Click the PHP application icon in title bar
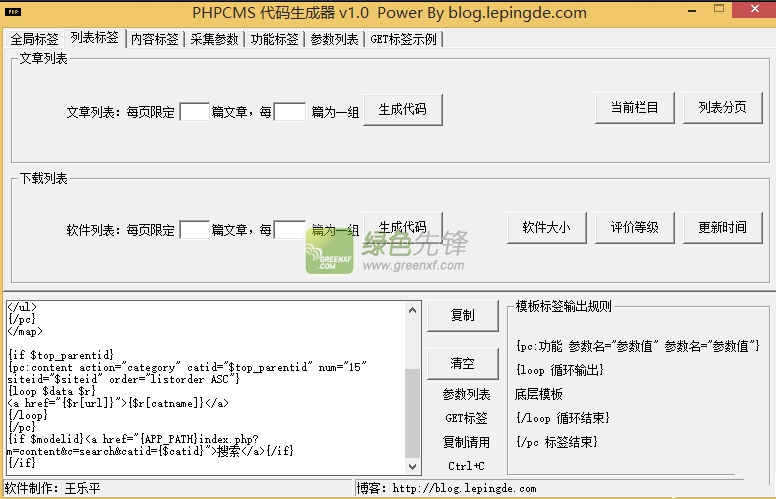Screen dimensions: 776x499 [13, 12]
